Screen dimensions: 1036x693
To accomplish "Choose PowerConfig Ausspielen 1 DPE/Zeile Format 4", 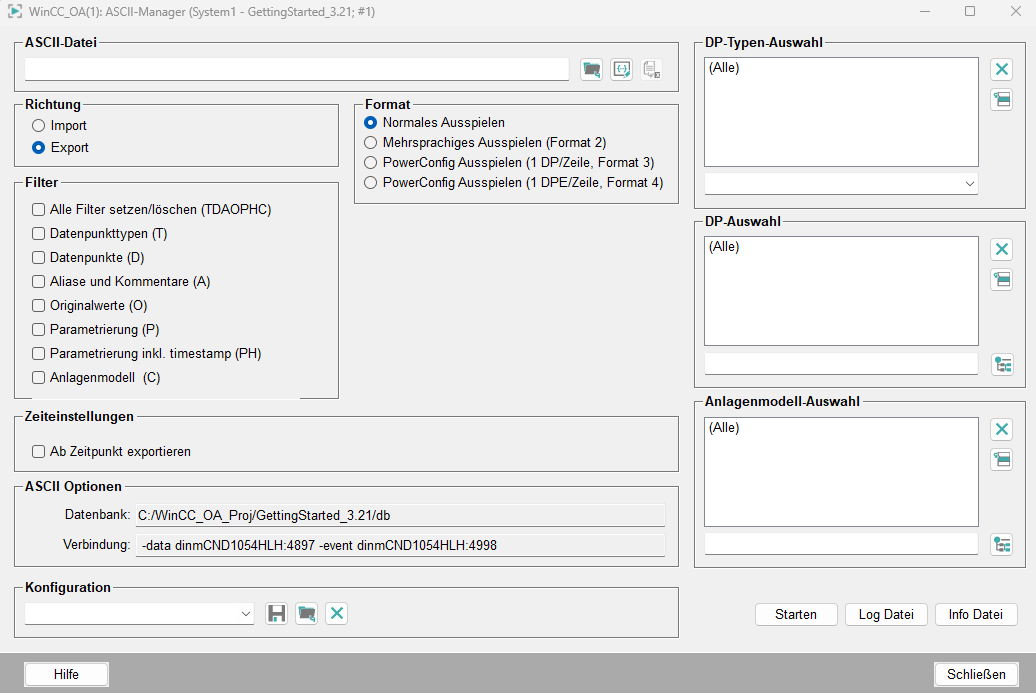I will [x=371, y=182].
